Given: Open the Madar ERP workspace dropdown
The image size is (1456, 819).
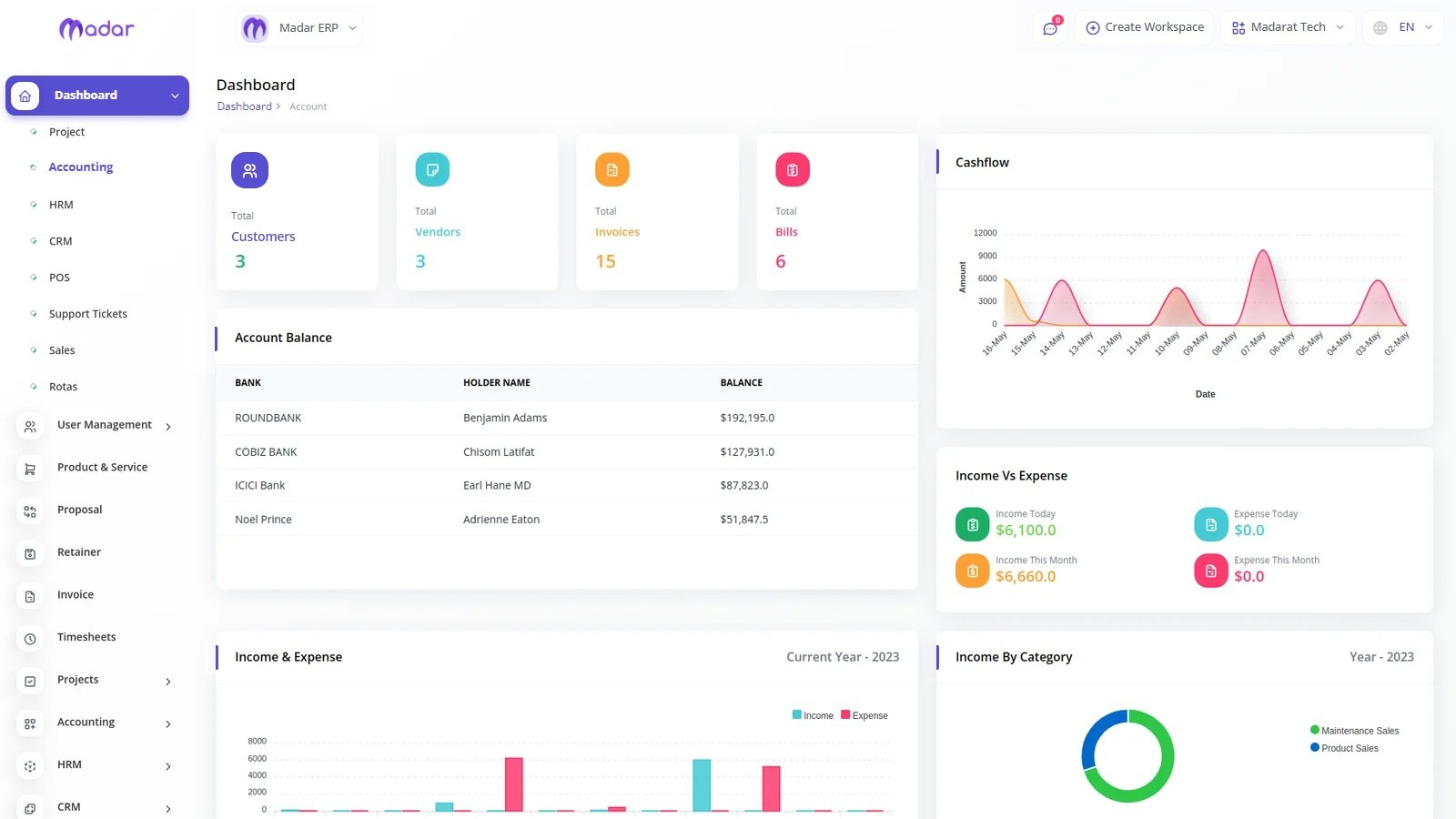Looking at the screenshot, I should point(299,28).
